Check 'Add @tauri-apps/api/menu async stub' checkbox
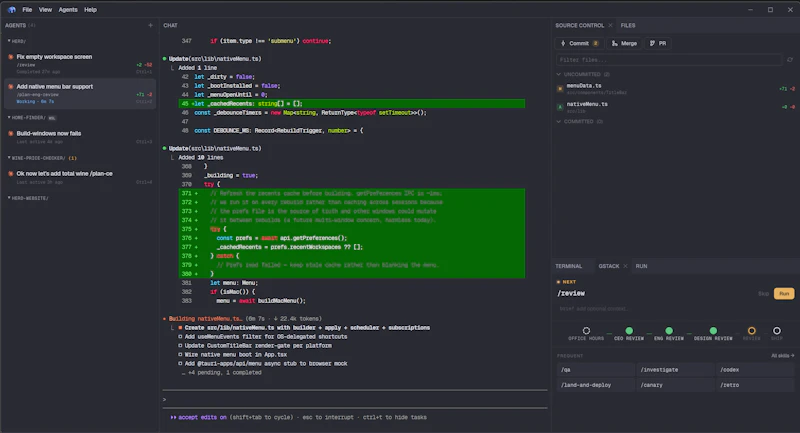 (180, 364)
